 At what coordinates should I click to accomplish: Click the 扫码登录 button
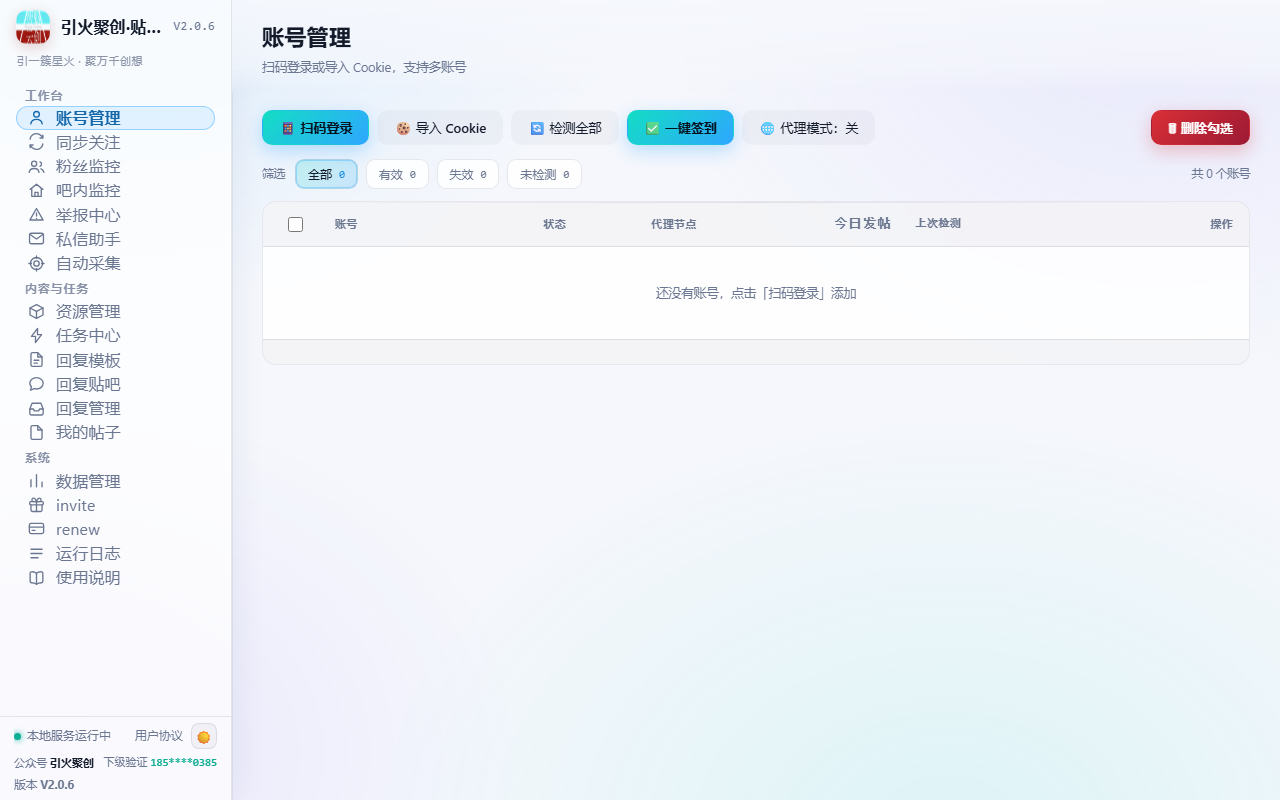point(315,128)
